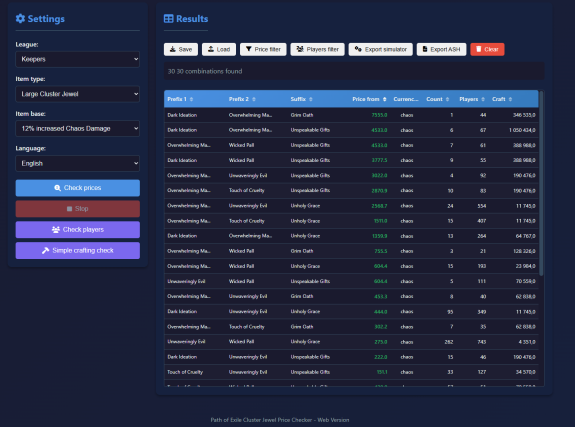Open the Players filter
Viewport: 575px width, 427px height.
(x=318, y=49)
